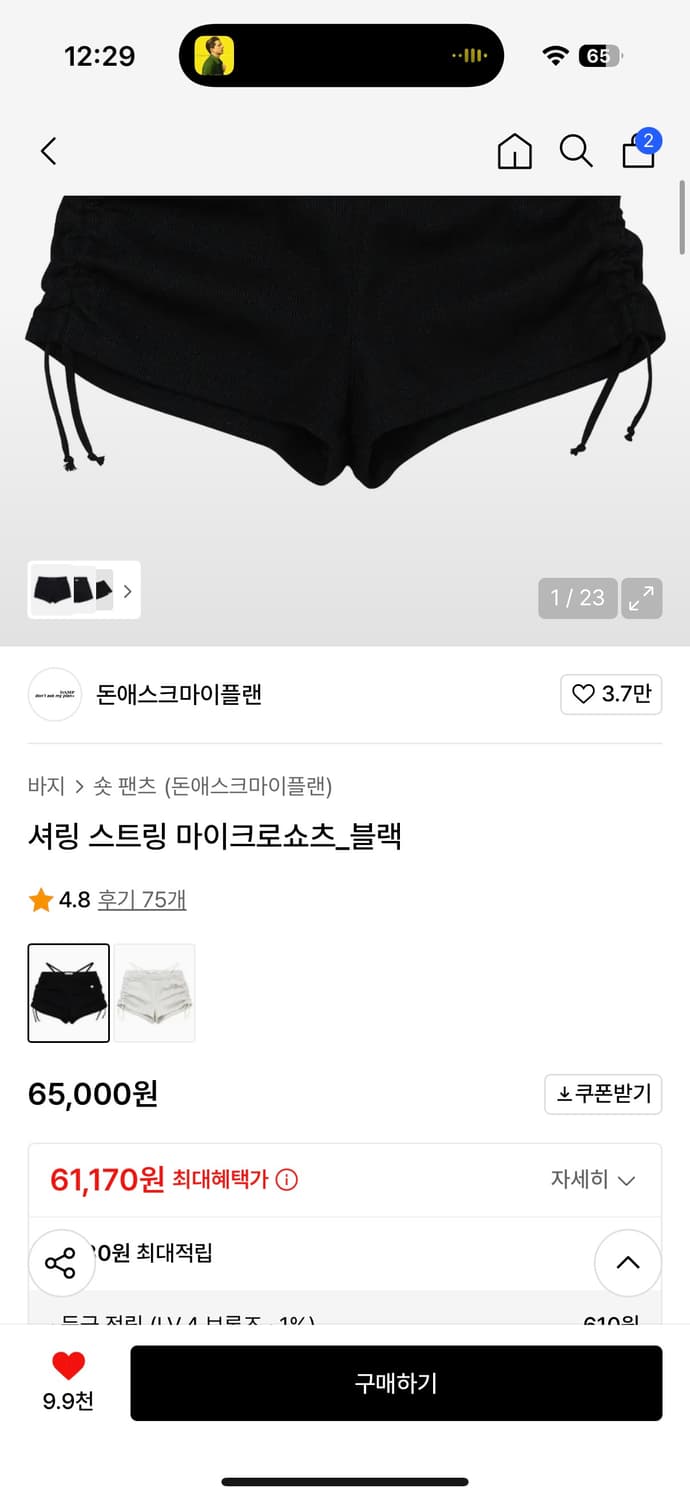Image resolution: width=690 pixels, height=1500 pixels.
Task: Show more image thumbnails via chevron
Action: point(127,591)
